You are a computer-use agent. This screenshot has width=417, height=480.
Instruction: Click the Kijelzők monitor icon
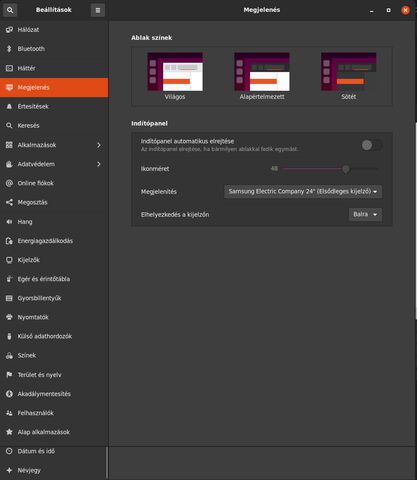9,260
